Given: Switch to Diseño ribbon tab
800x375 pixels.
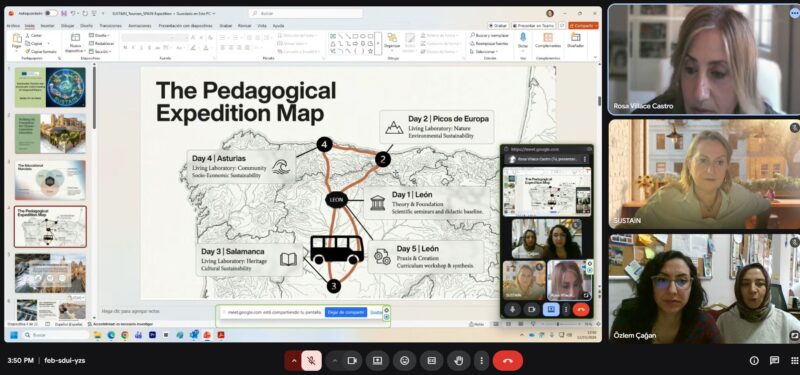Looking at the screenshot, I should [x=87, y=26].
